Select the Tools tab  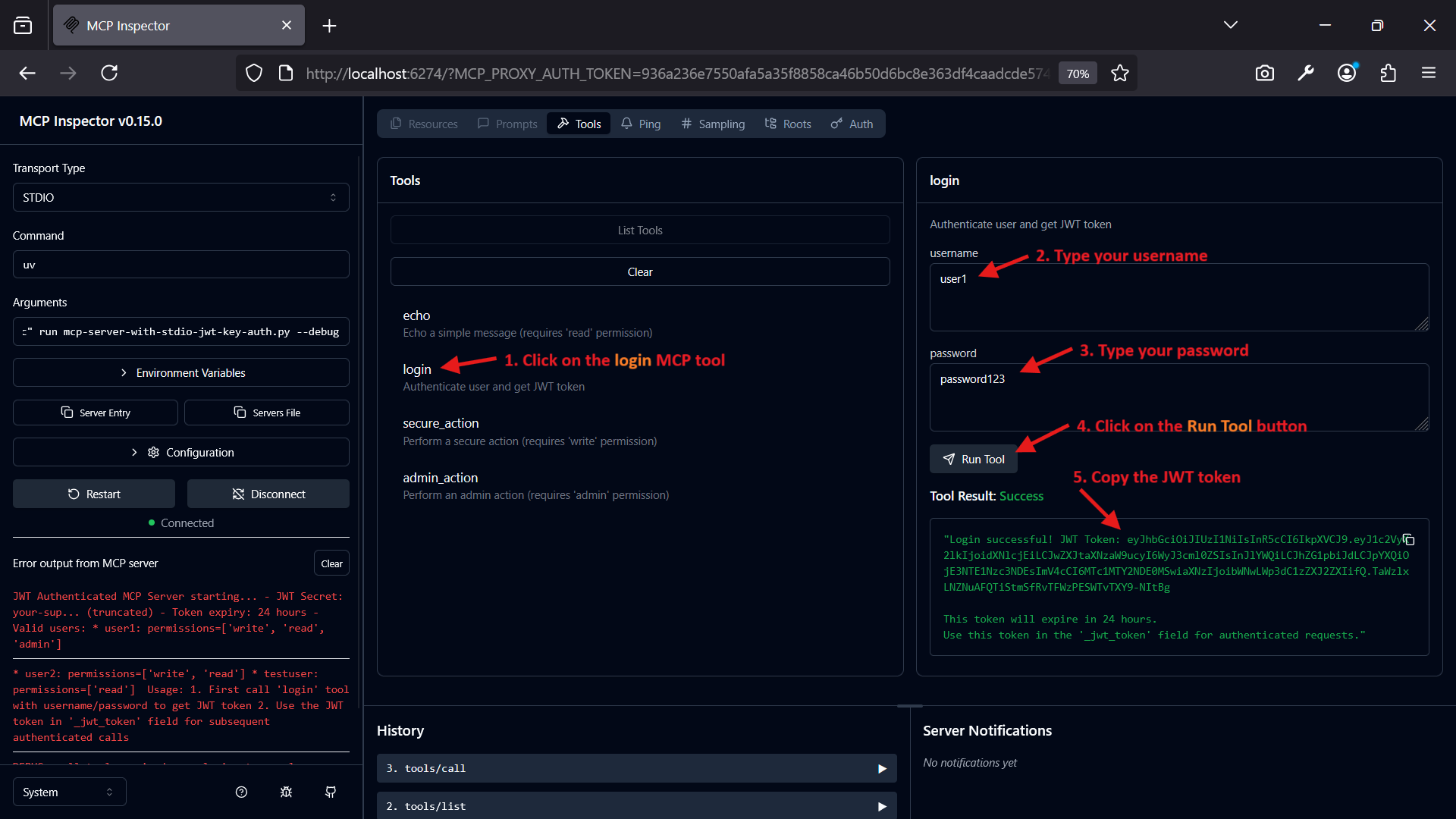coord(579,124)
